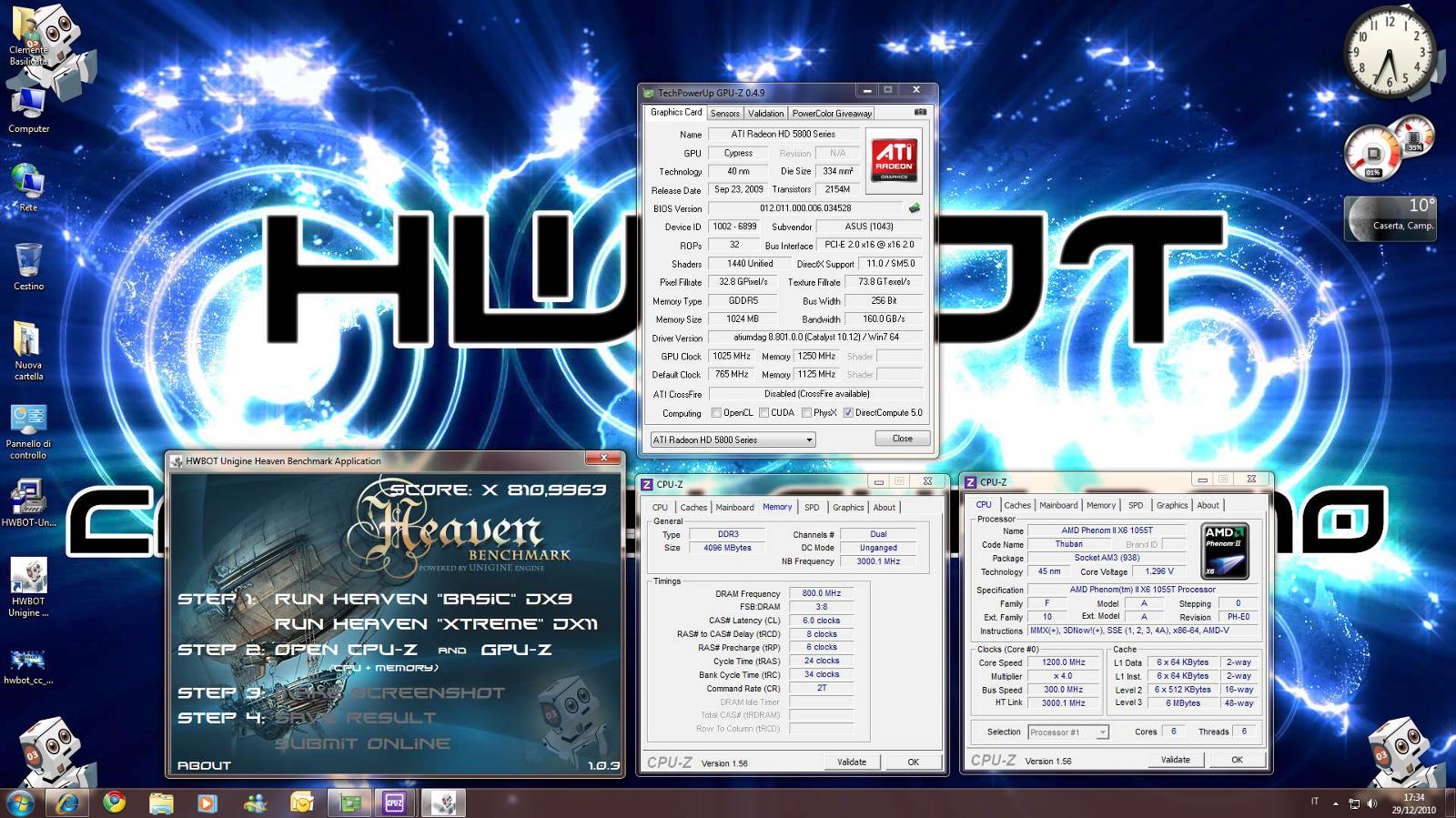The width and height of the screenshot is (1456, 818).
Task: Run Heaven "Basic" DX9 benchmark
Action: [x=423, y=599]
